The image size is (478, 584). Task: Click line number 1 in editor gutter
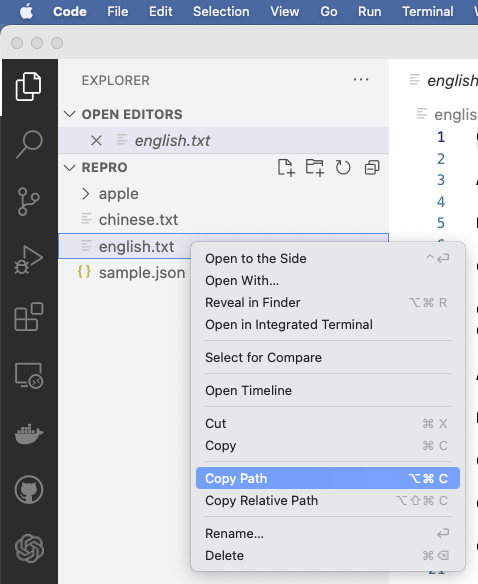click(441, 137)
